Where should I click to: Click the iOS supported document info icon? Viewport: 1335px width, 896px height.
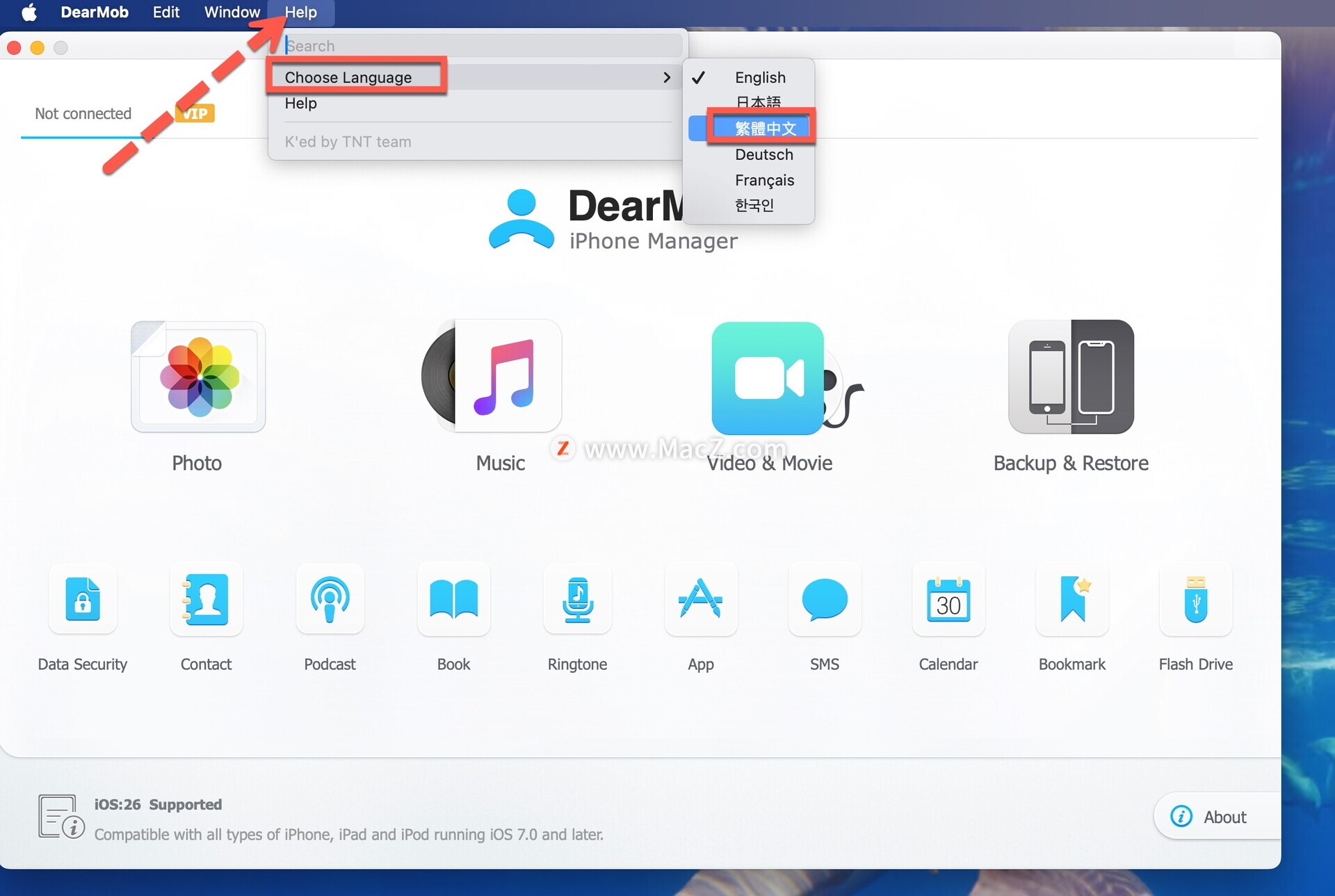(61, 817)
